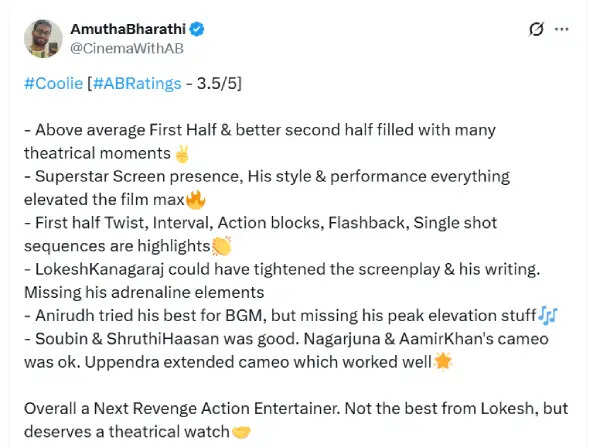Click the clapping hands emoji after 'highlights'

(x=220, y=245)
